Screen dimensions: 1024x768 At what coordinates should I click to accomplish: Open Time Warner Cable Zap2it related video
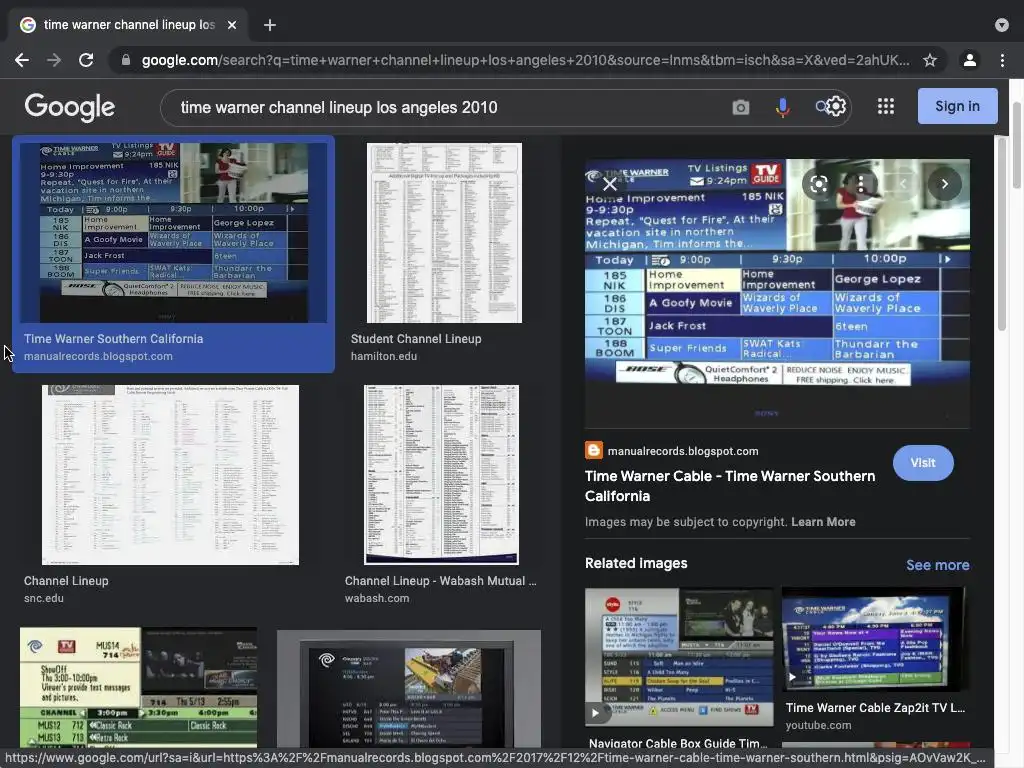pyautogui.click(x=875, y=639)
